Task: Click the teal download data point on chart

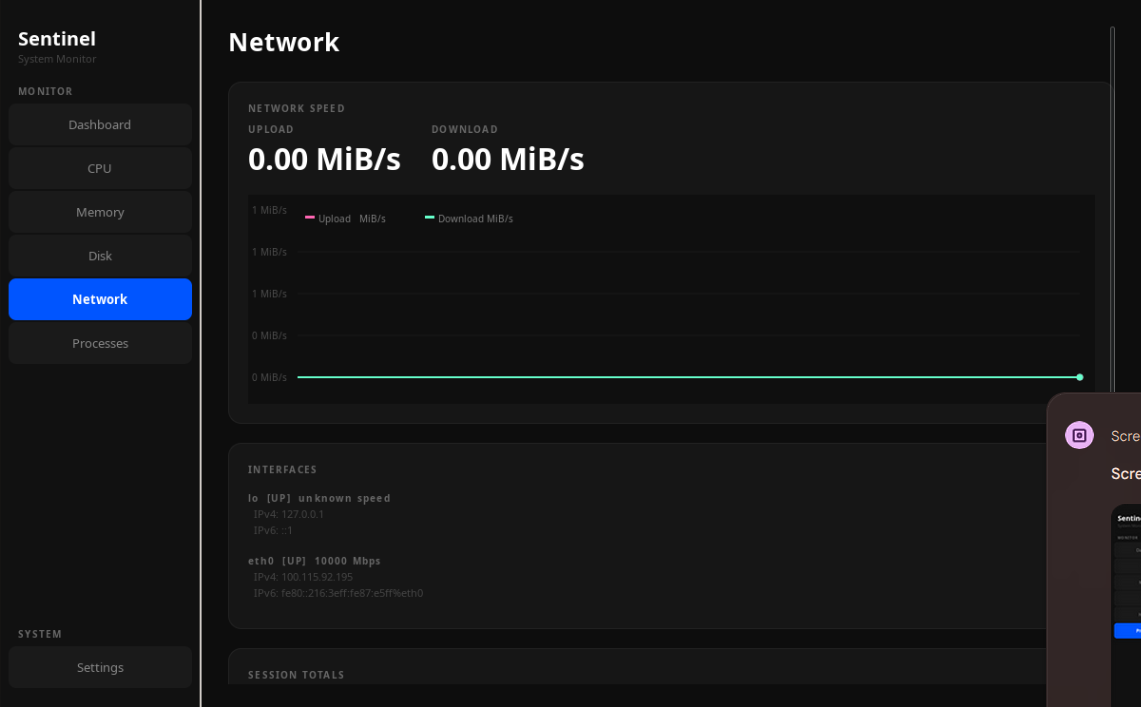Action: tap(1079, 377)
